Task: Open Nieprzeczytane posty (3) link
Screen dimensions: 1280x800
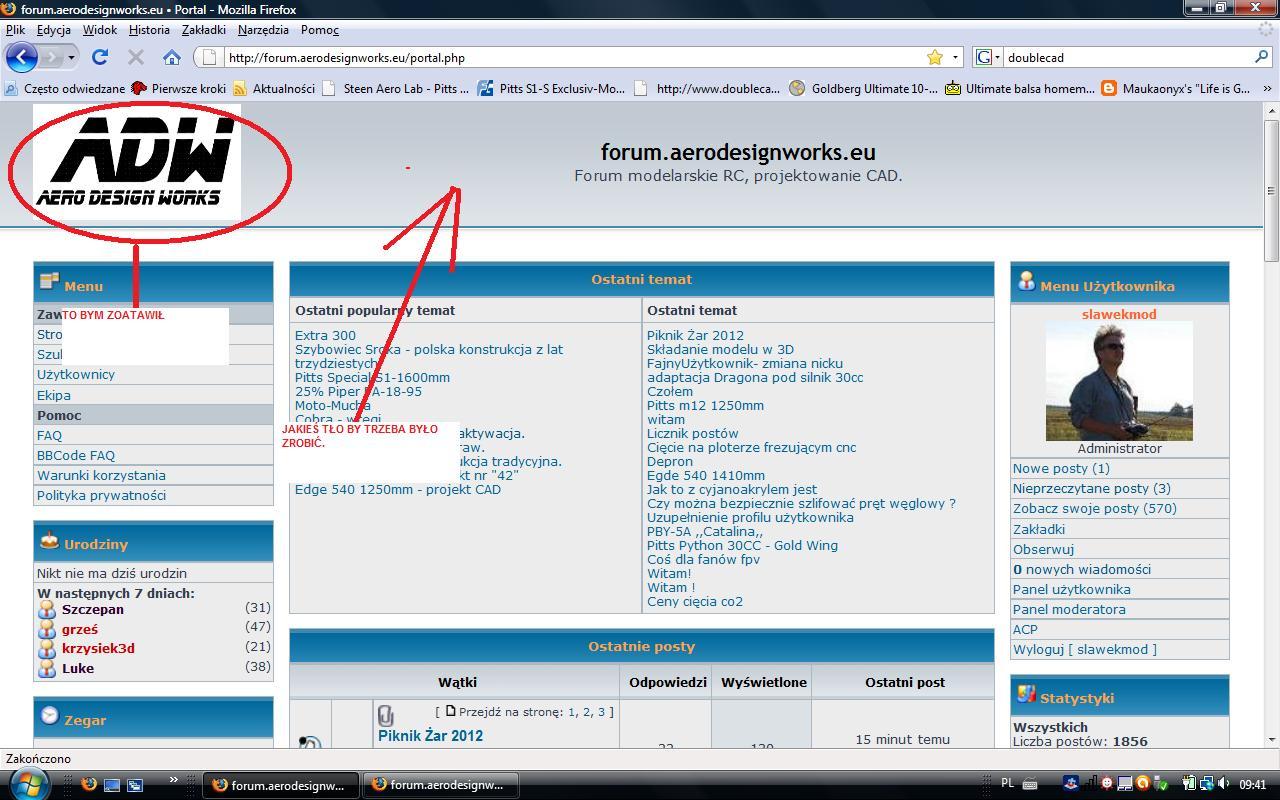Action: (x=1091, y=488)
